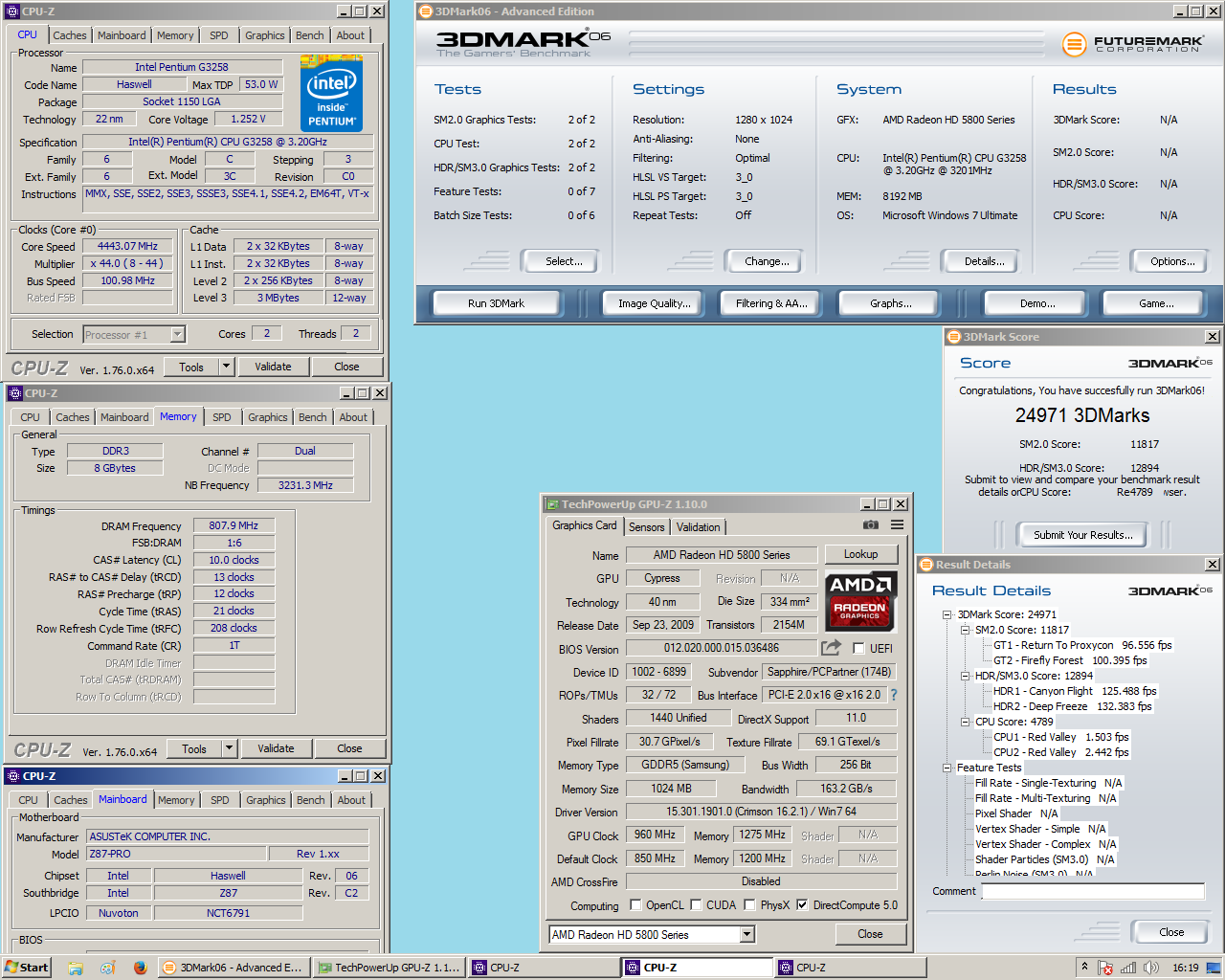Toggle the DirectCompute 5.0 checkbox
The height and width of the screenshot is (980, 1225).
pos(802,904)
